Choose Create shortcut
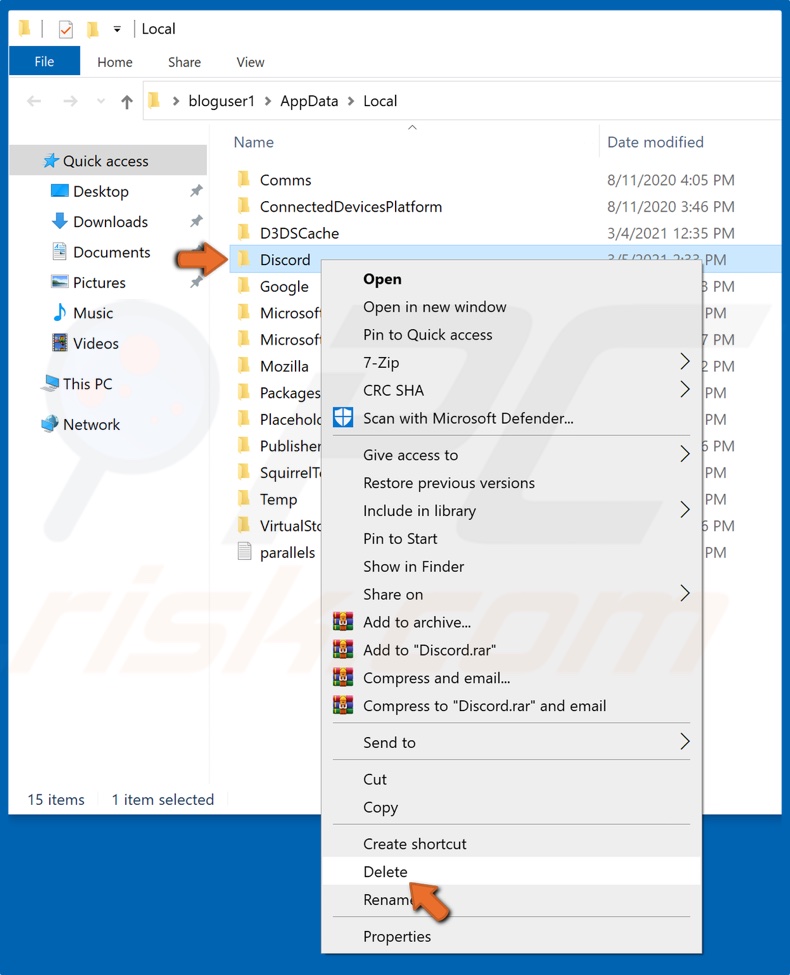790x975 pixels. pyautogui.click(x=511, y=844)
